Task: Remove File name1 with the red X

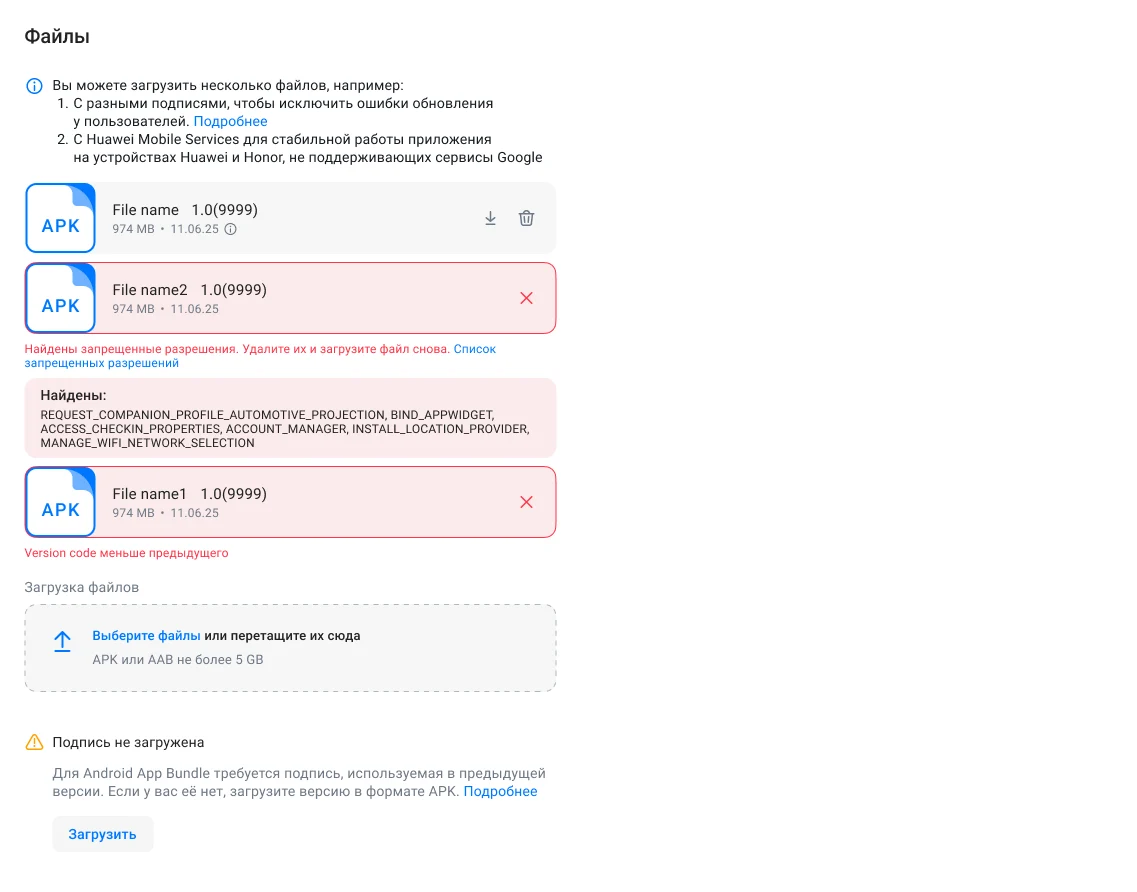Action: [x=526, y=502]
